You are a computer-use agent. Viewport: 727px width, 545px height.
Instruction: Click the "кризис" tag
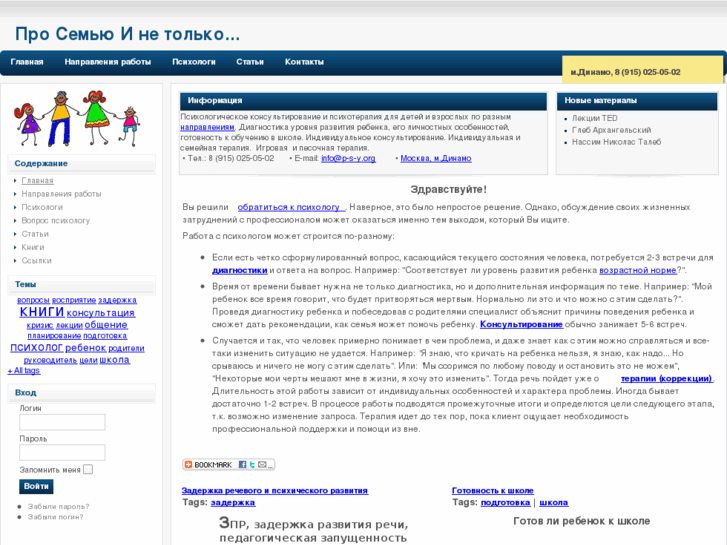(40, 326)
